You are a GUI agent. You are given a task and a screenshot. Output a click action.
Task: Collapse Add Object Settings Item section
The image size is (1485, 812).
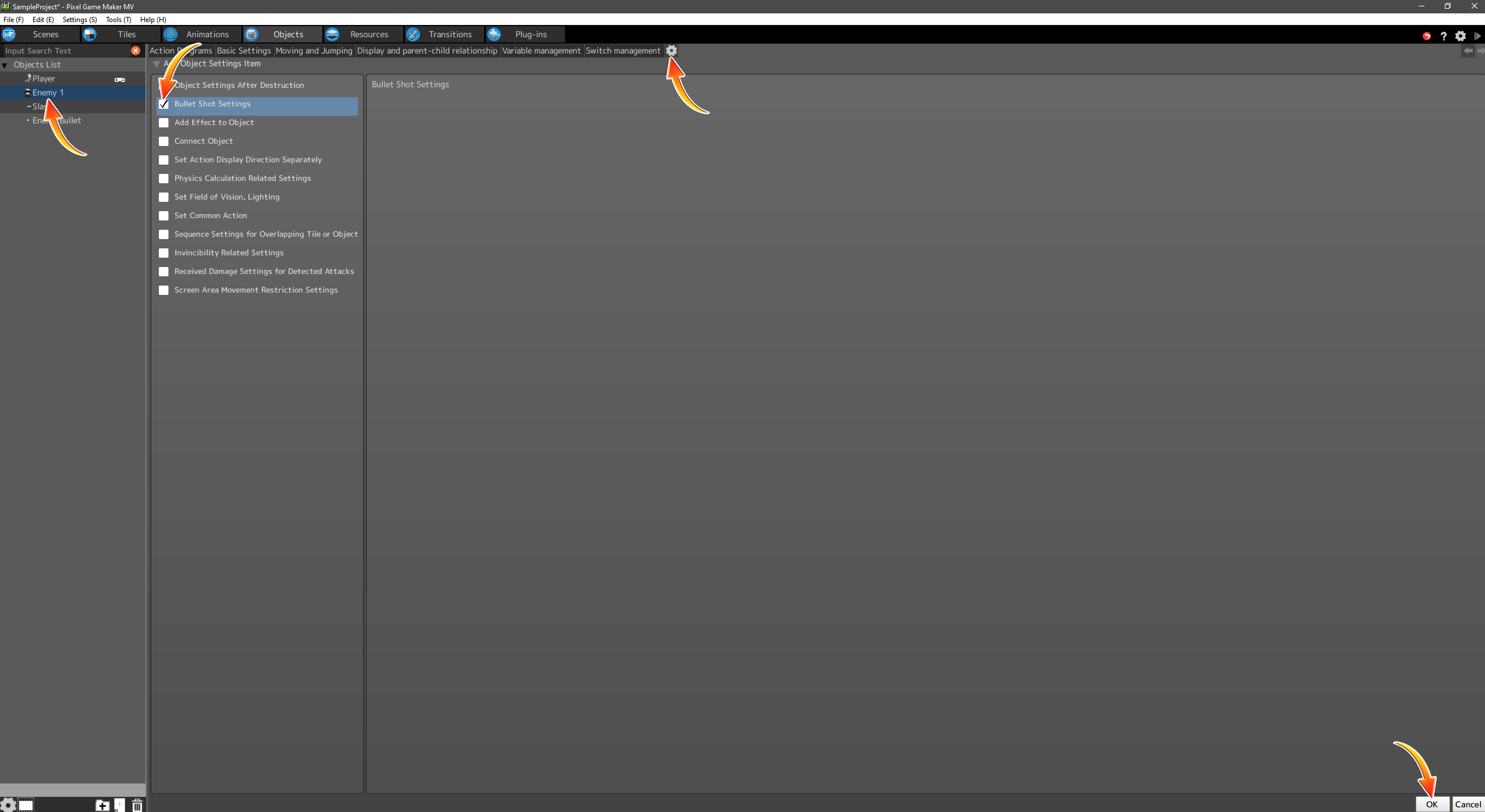[x=156, y=64]
